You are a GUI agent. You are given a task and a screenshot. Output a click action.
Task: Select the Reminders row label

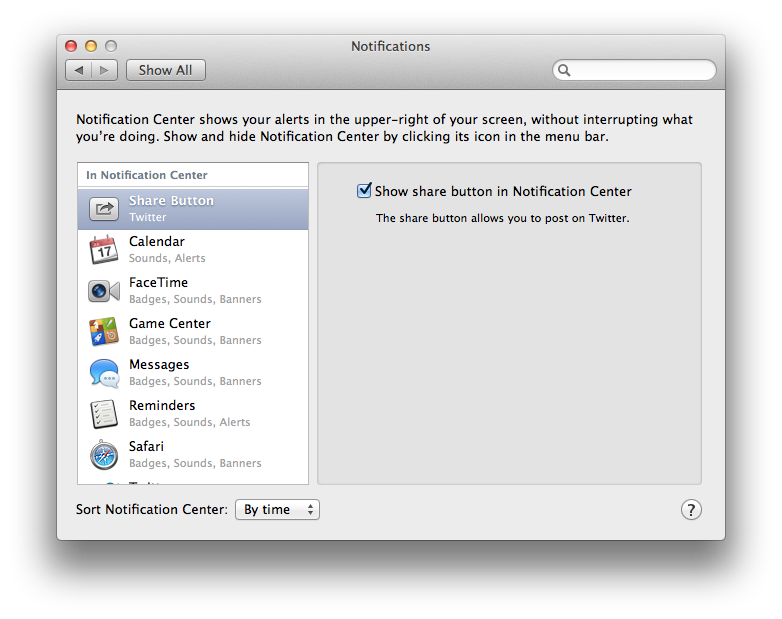(162, 406)
